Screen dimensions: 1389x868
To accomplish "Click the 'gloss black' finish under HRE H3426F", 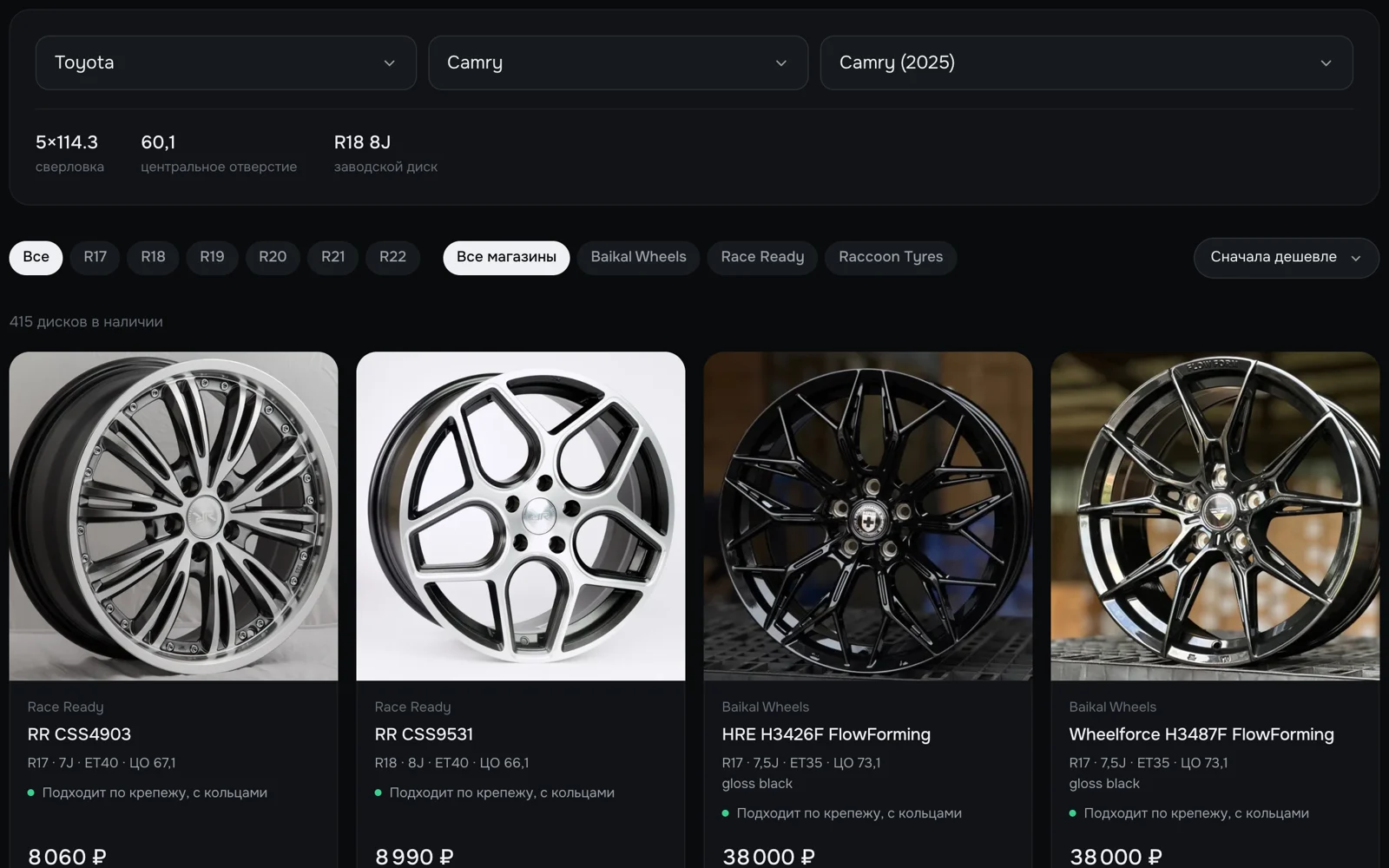I will point(757,784).
